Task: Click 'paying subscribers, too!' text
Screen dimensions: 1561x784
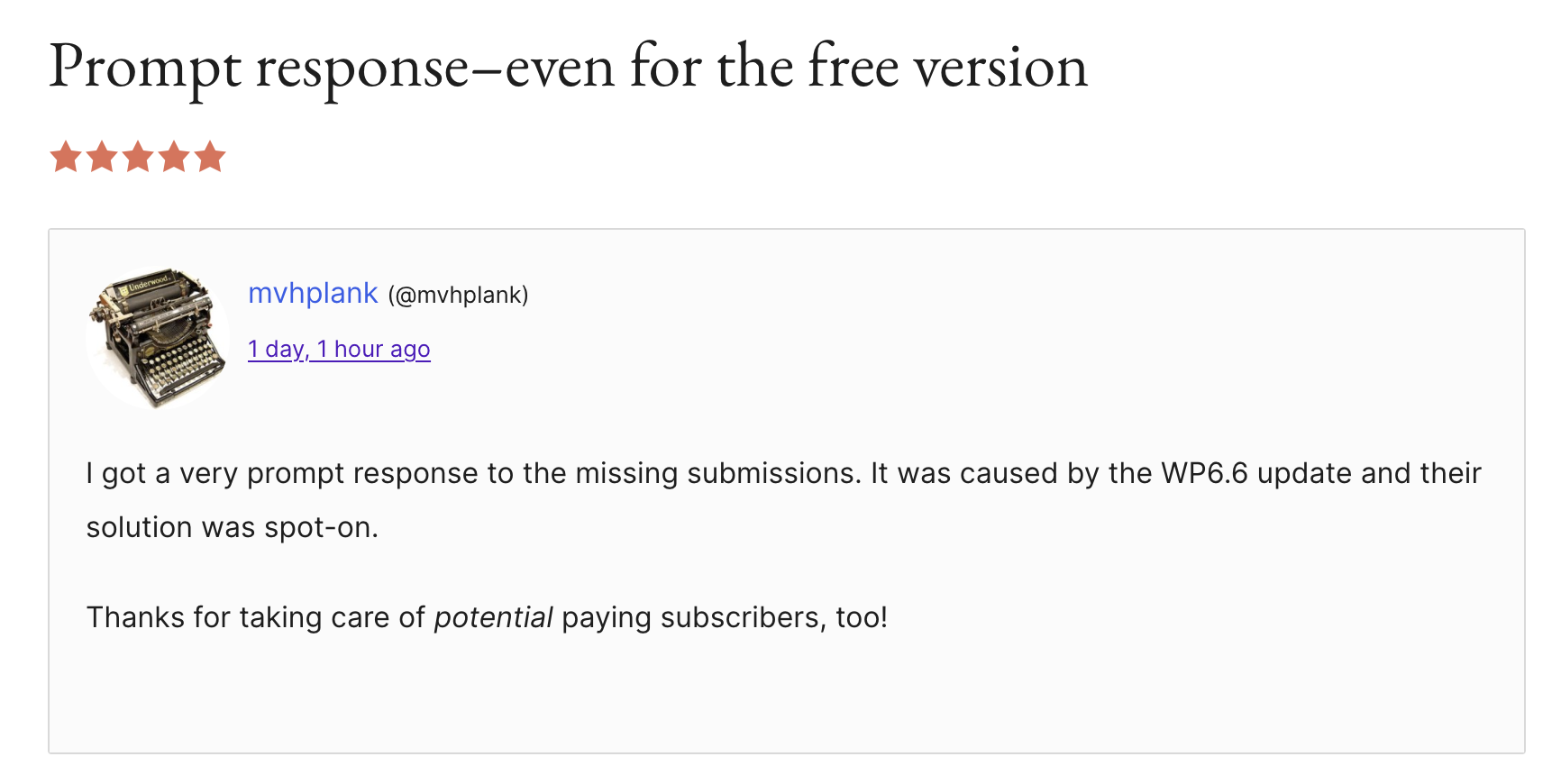Action: click(725, 617)
